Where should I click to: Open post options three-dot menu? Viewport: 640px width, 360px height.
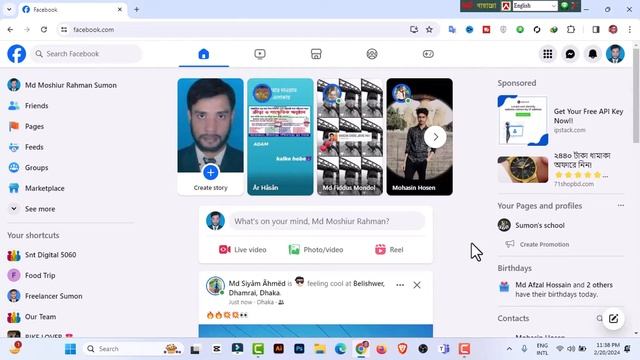coord(400,285)
